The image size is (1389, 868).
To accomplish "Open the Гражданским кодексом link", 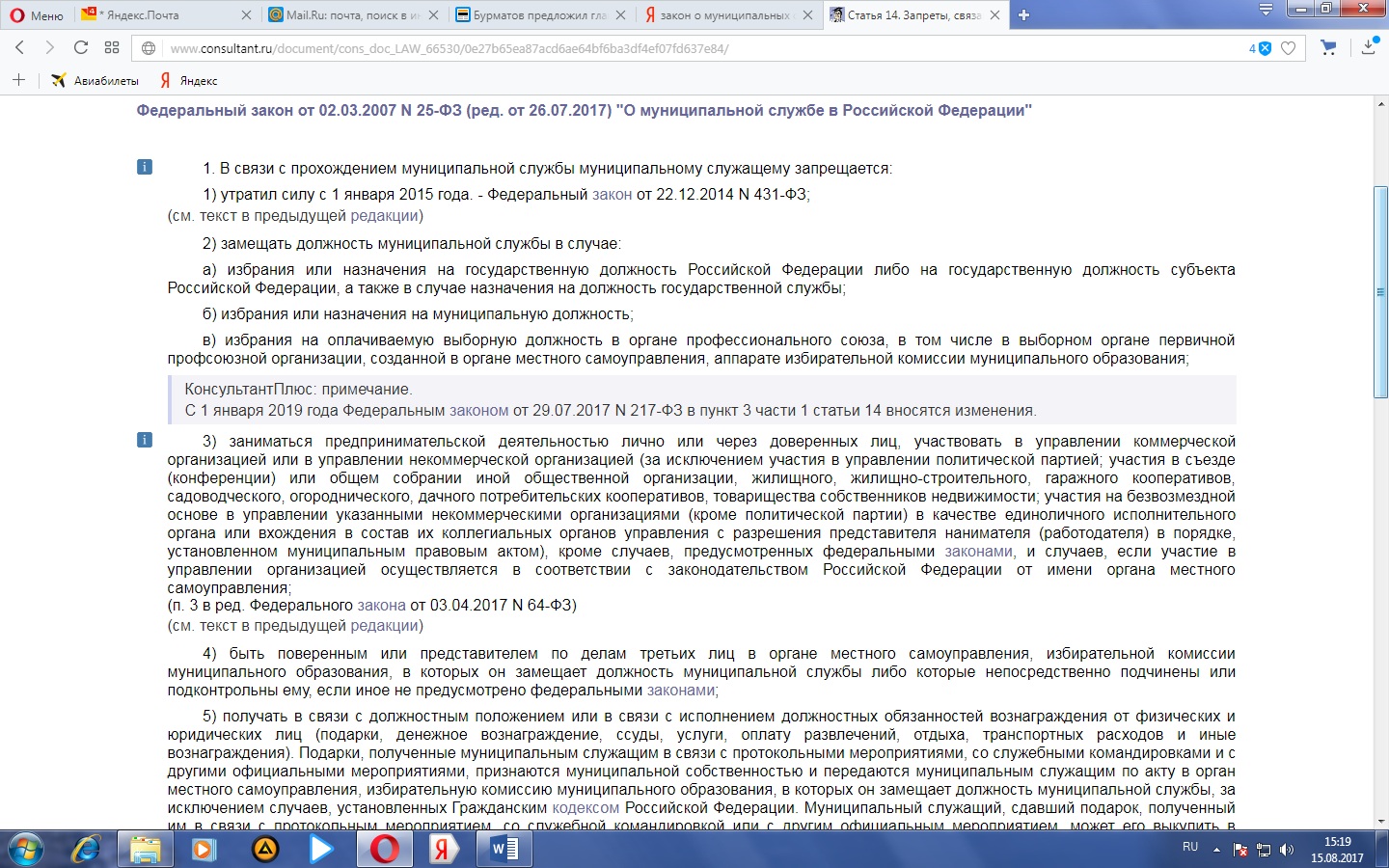I will 586,808.
